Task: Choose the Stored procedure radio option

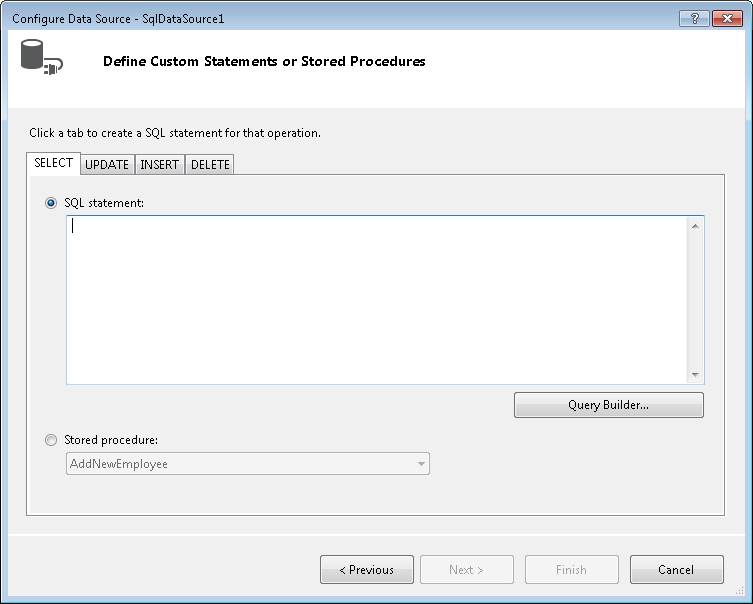Action: (x=51, y=439)
